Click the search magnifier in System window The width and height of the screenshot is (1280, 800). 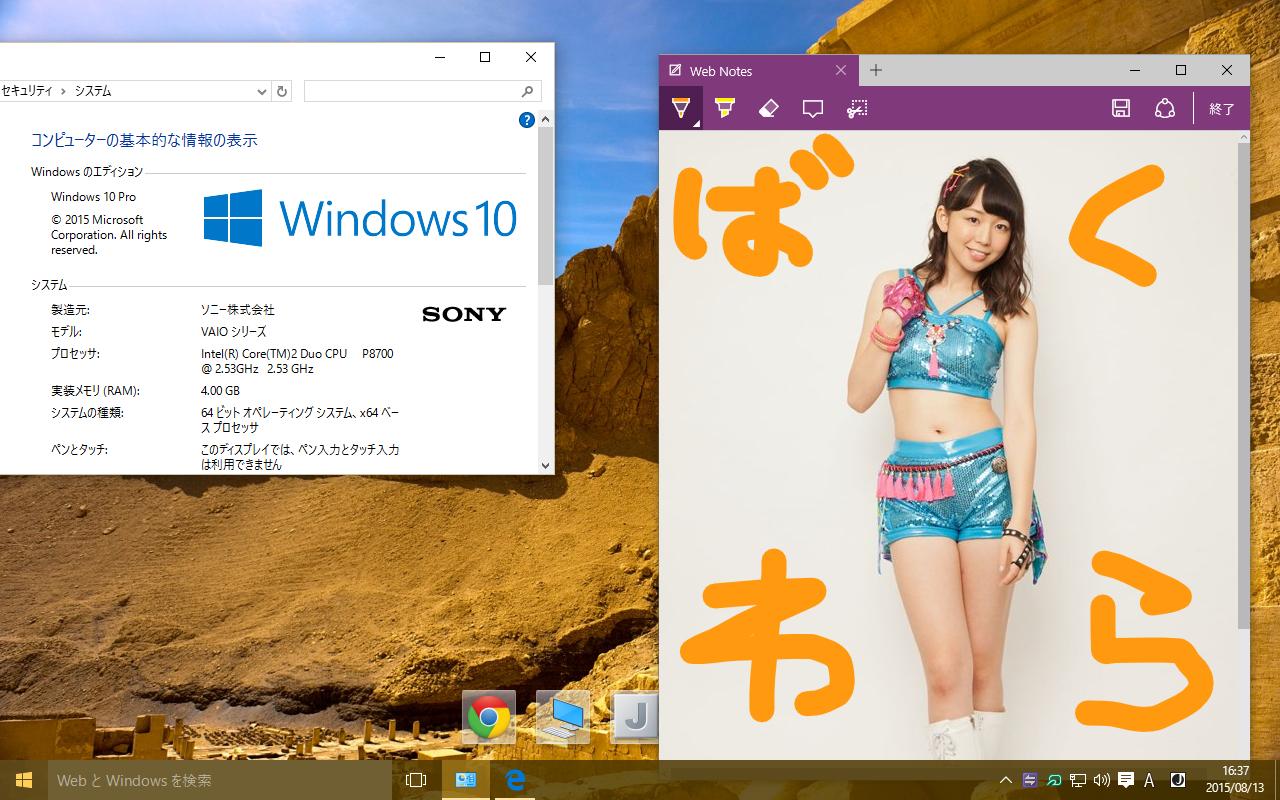click(528, 91)
